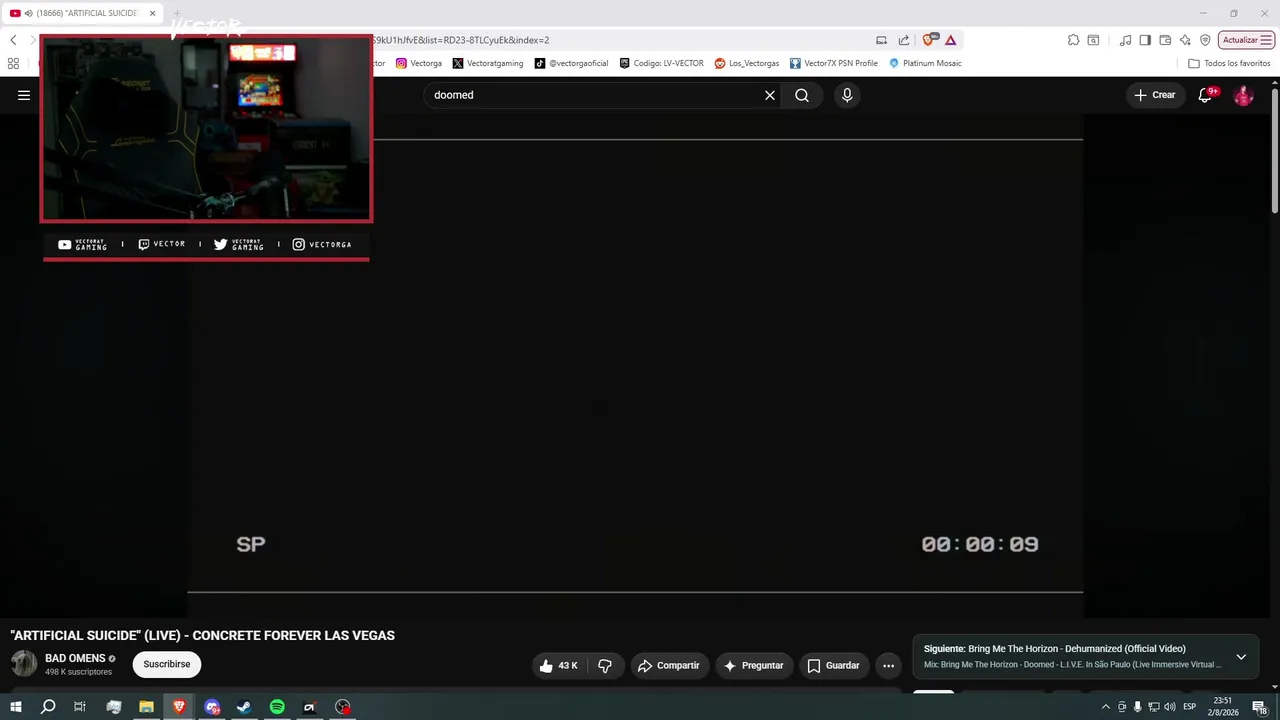Close the ARTIFICIAL SUICIDE browser tab
Viewport: 1280px width, 720px height.
153,13
